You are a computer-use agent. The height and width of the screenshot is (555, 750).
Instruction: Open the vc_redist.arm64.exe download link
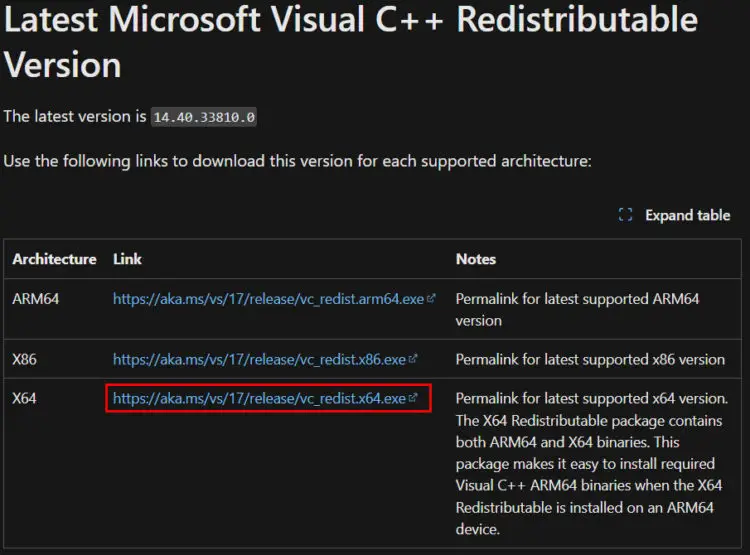tap(268, 299)
